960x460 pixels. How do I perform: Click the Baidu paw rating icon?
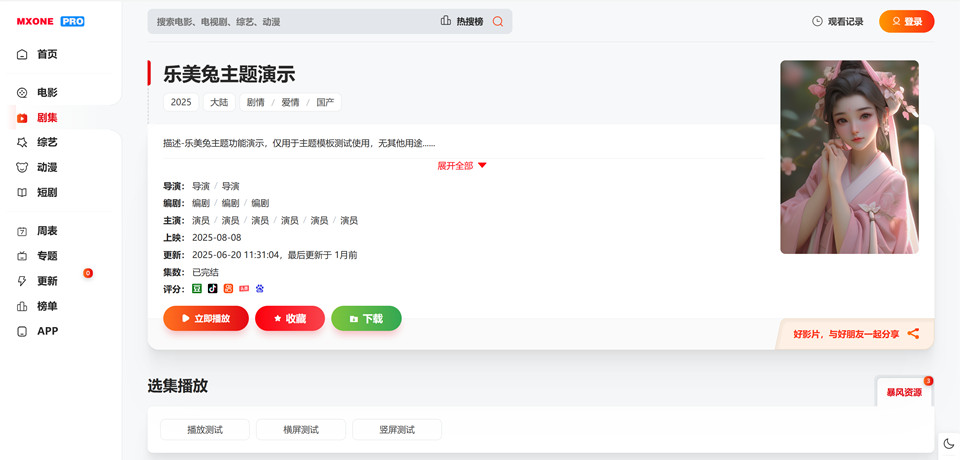[260, 289]
